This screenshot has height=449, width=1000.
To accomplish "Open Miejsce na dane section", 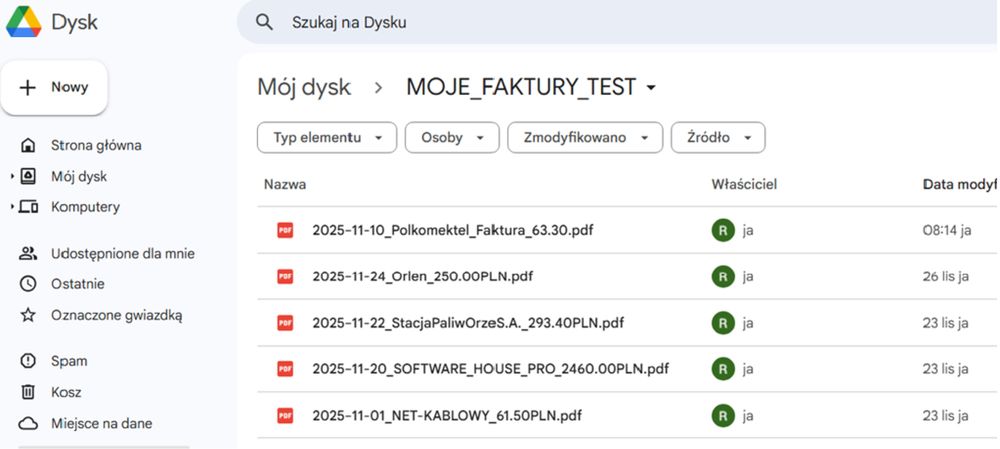I will point(101,423).
